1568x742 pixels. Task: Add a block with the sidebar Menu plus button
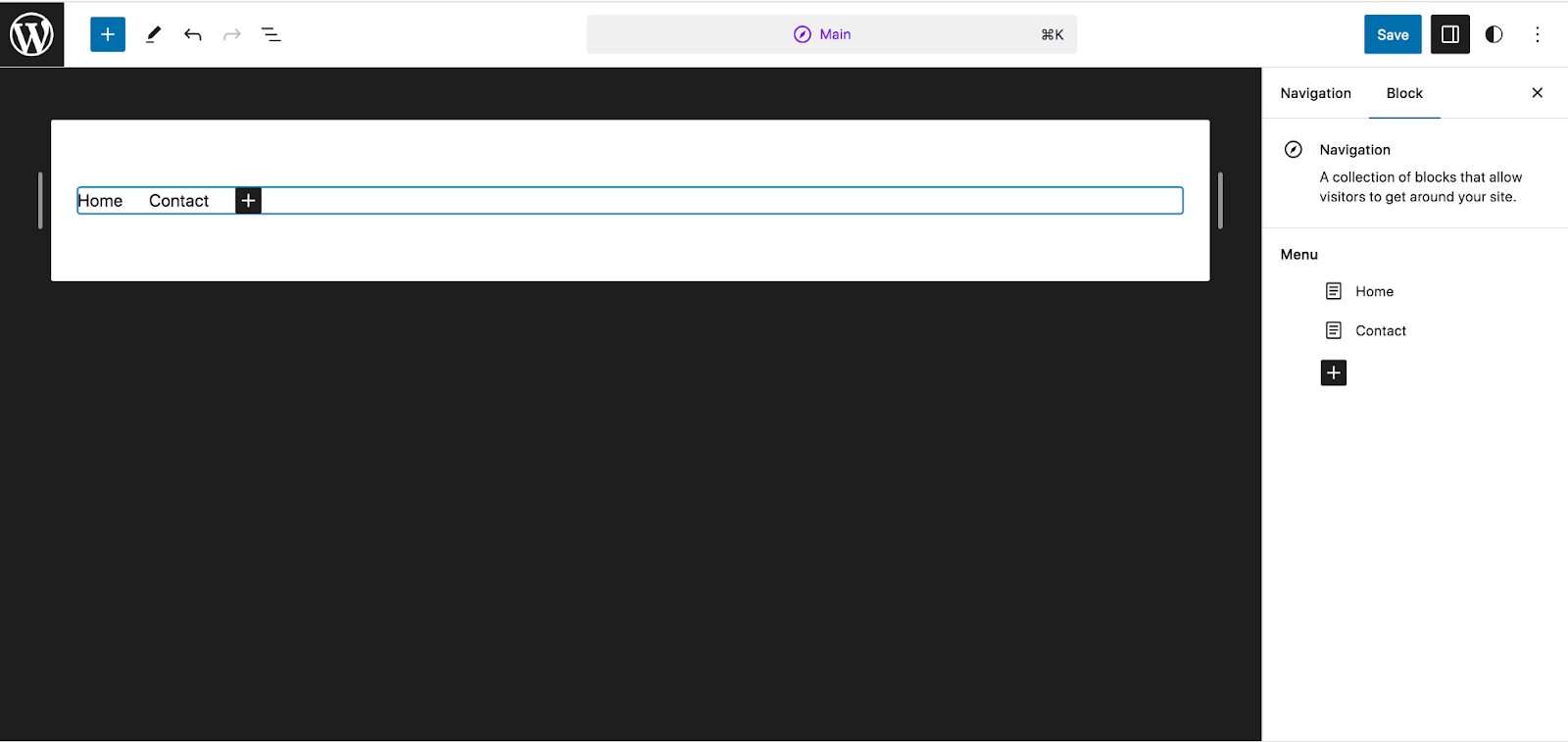(1334, 372)
